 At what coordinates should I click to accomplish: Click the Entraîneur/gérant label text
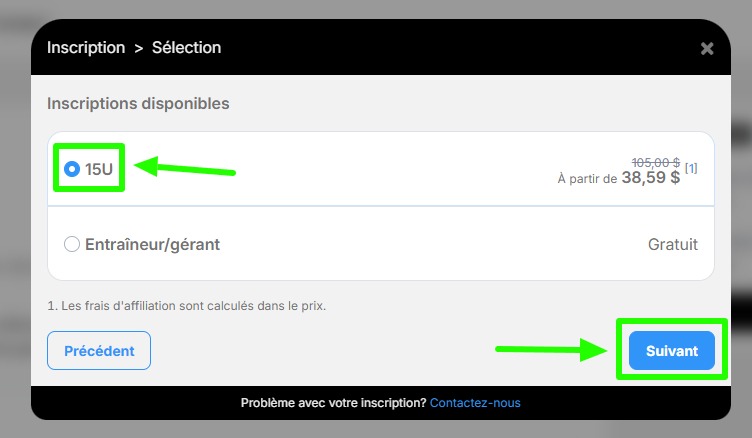(152, 244)
